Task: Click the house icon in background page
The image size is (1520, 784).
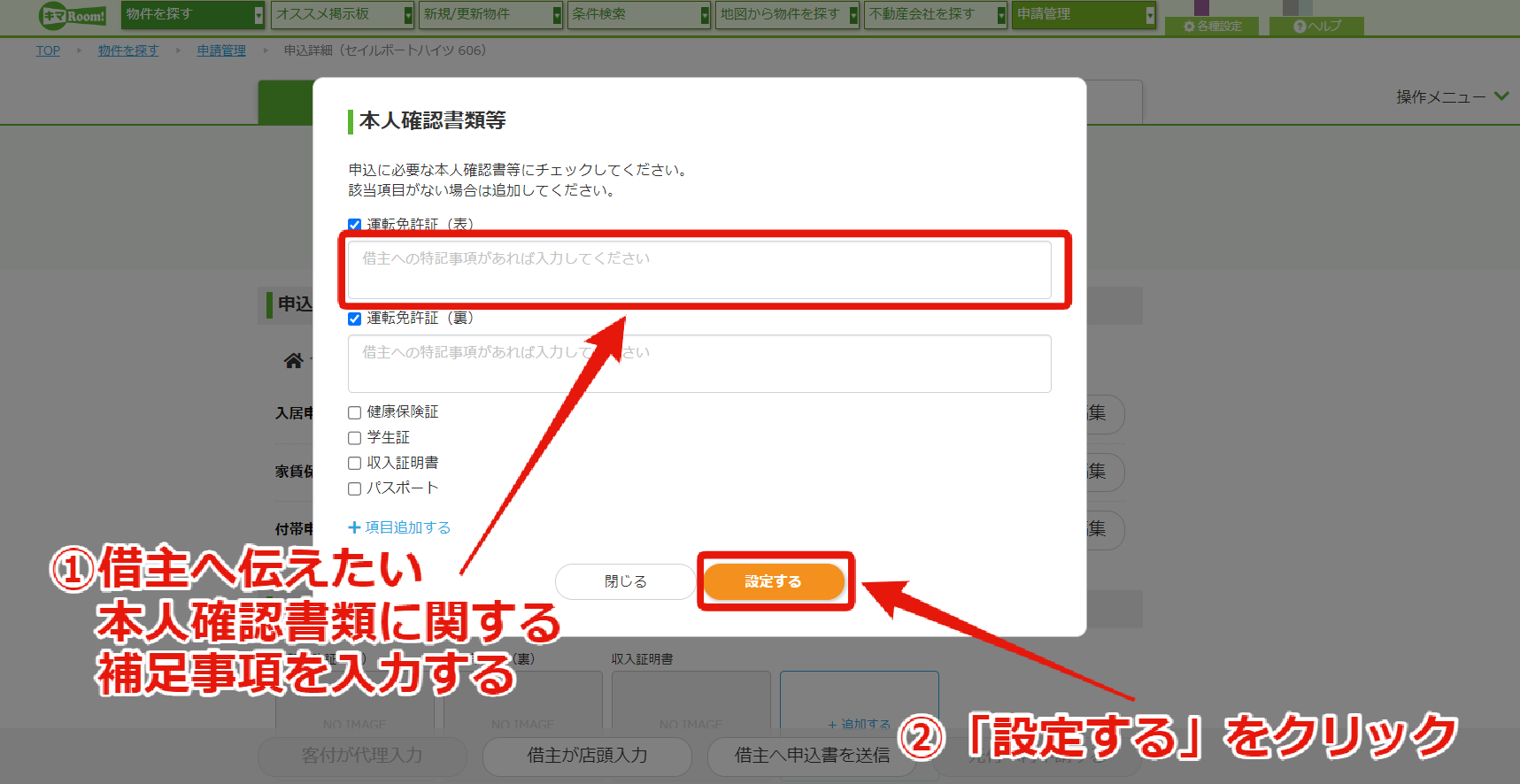Action: pyautogui.click(x=293, y=360)
